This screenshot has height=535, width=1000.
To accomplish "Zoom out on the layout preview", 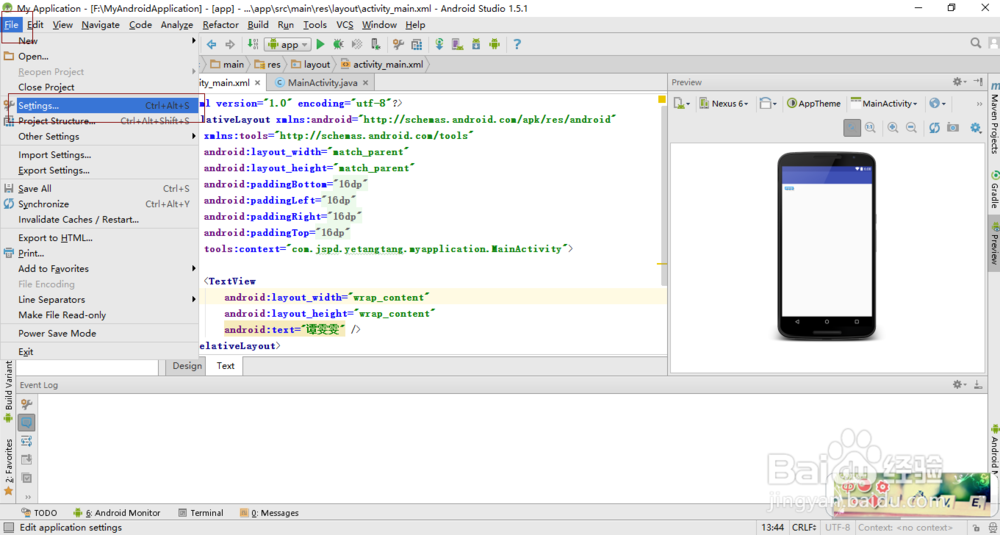I will tap(911, 128).
